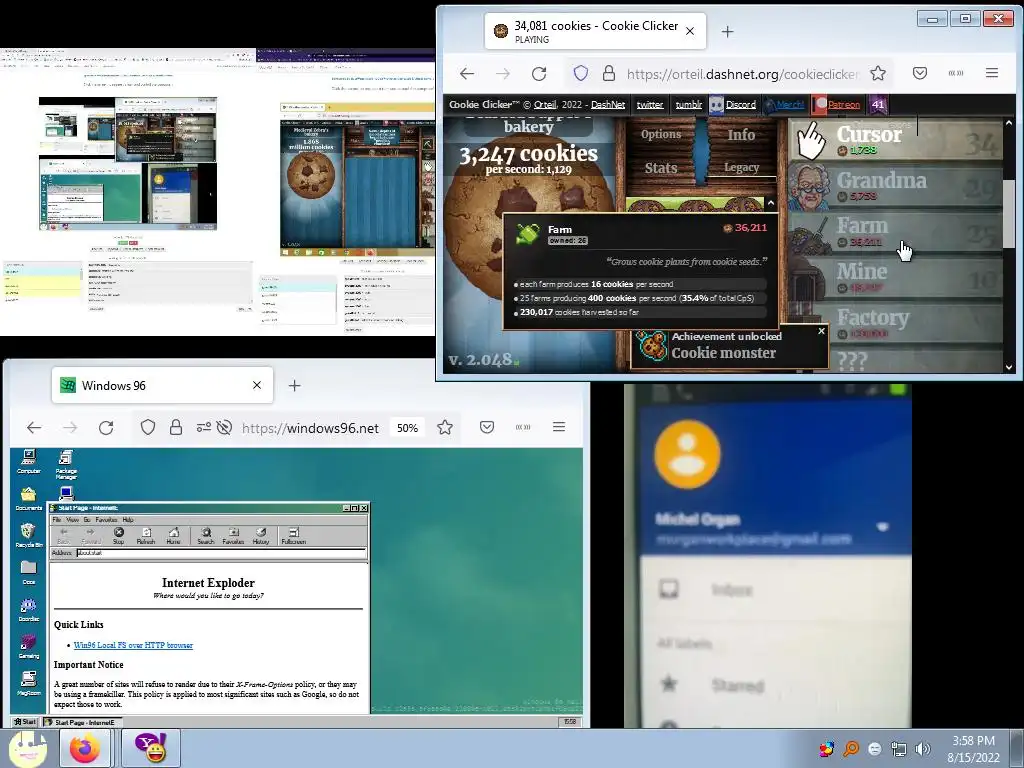Open the File menu in Internet Exploder
The width and height of the screenshot is (1024, 768).
tap(57, 520)
